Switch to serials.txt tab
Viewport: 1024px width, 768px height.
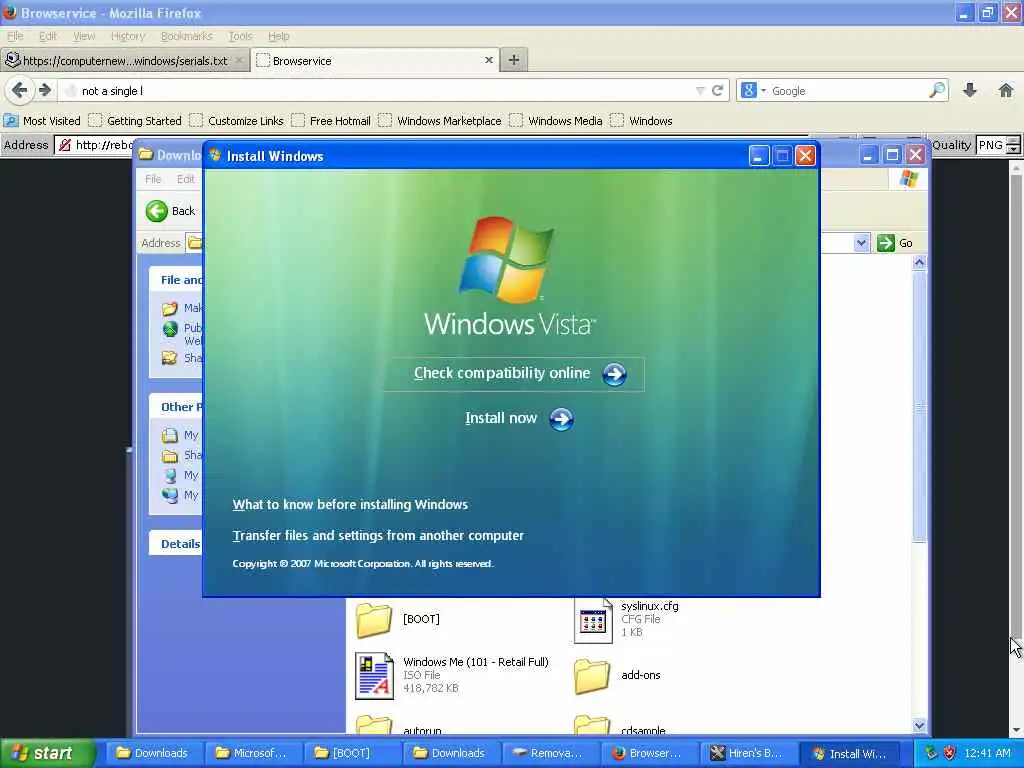[125, 61]
